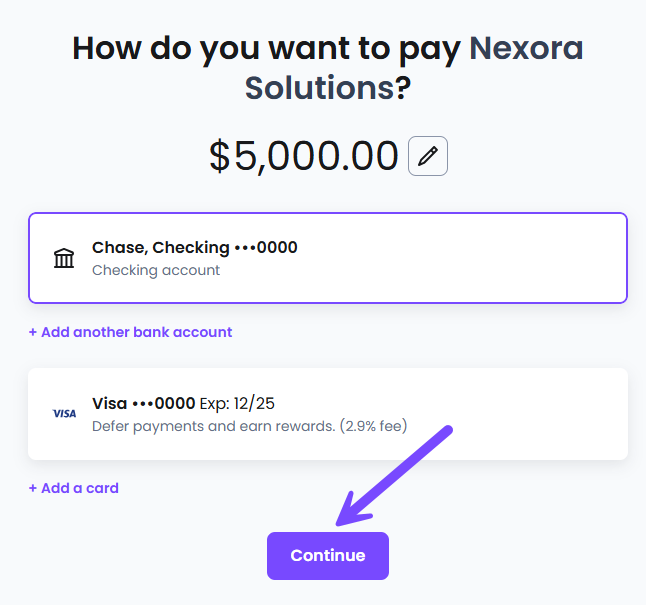This screenshot has width=646, height=605.
Task: Click the Visa logo icon
Action: coord(64,413)
